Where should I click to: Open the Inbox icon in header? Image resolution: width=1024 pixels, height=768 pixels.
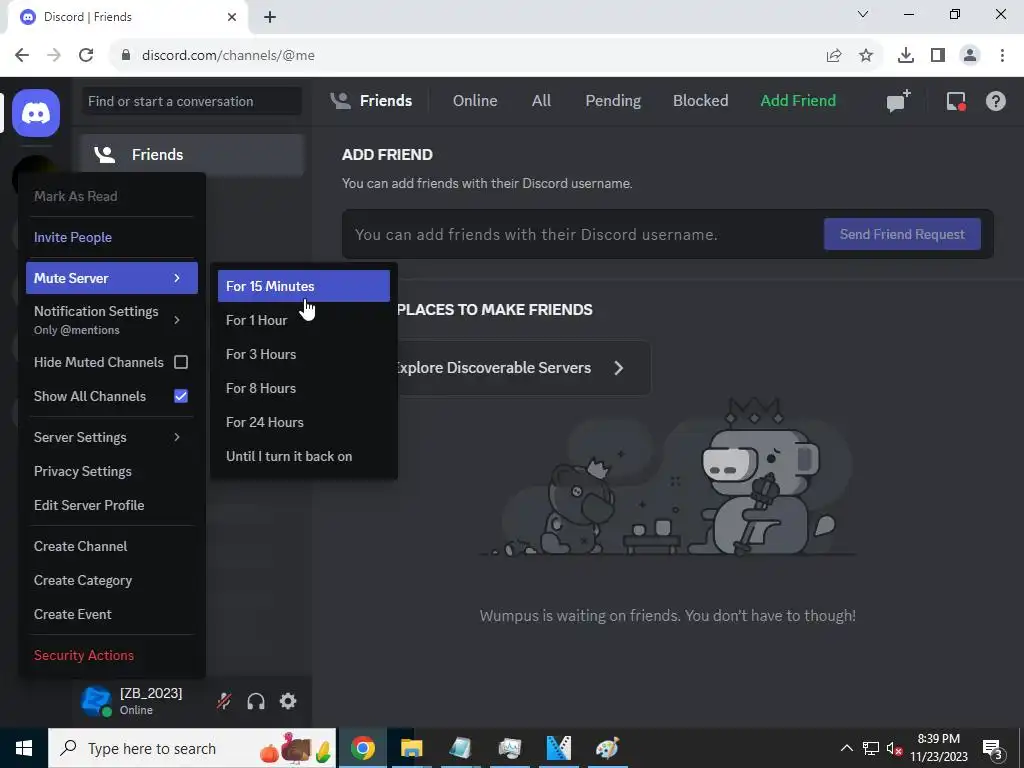tap(956, 101)
